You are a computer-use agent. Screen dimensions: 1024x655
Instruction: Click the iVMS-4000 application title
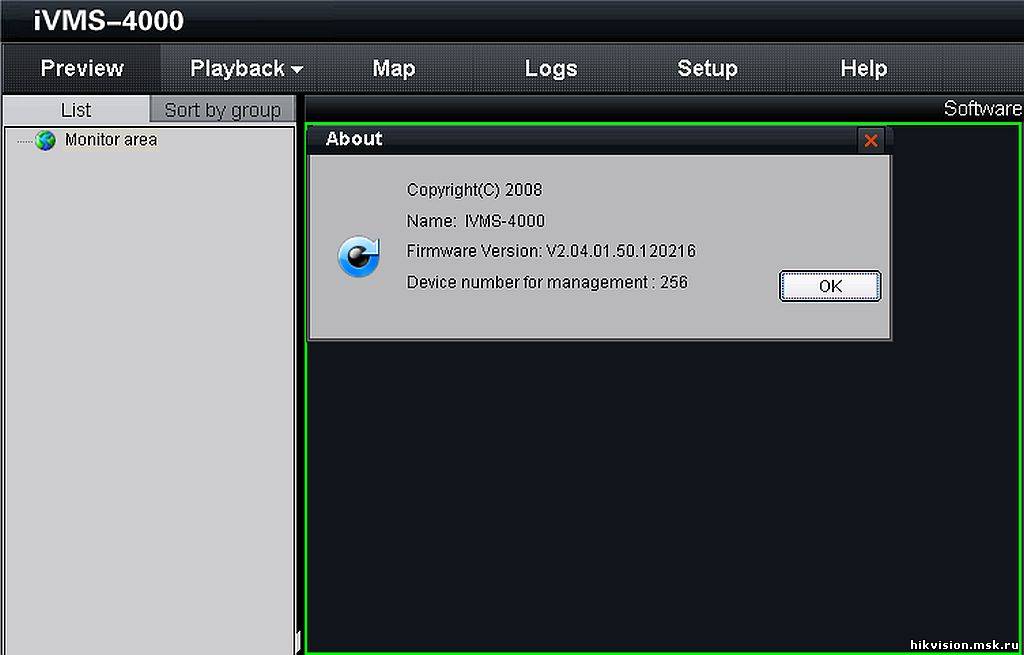pyautogui.click(x=108, y=21)
